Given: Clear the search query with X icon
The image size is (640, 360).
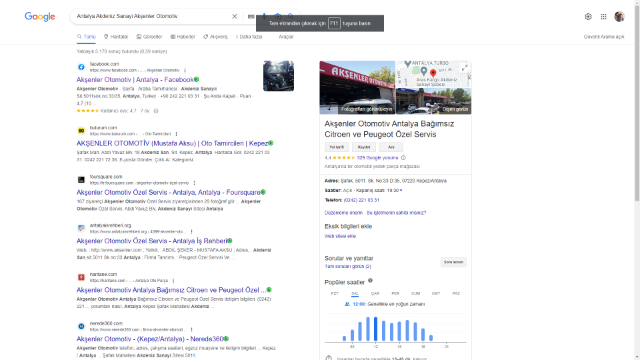Looking at the screenshot, I should click(x=234, y=16).
